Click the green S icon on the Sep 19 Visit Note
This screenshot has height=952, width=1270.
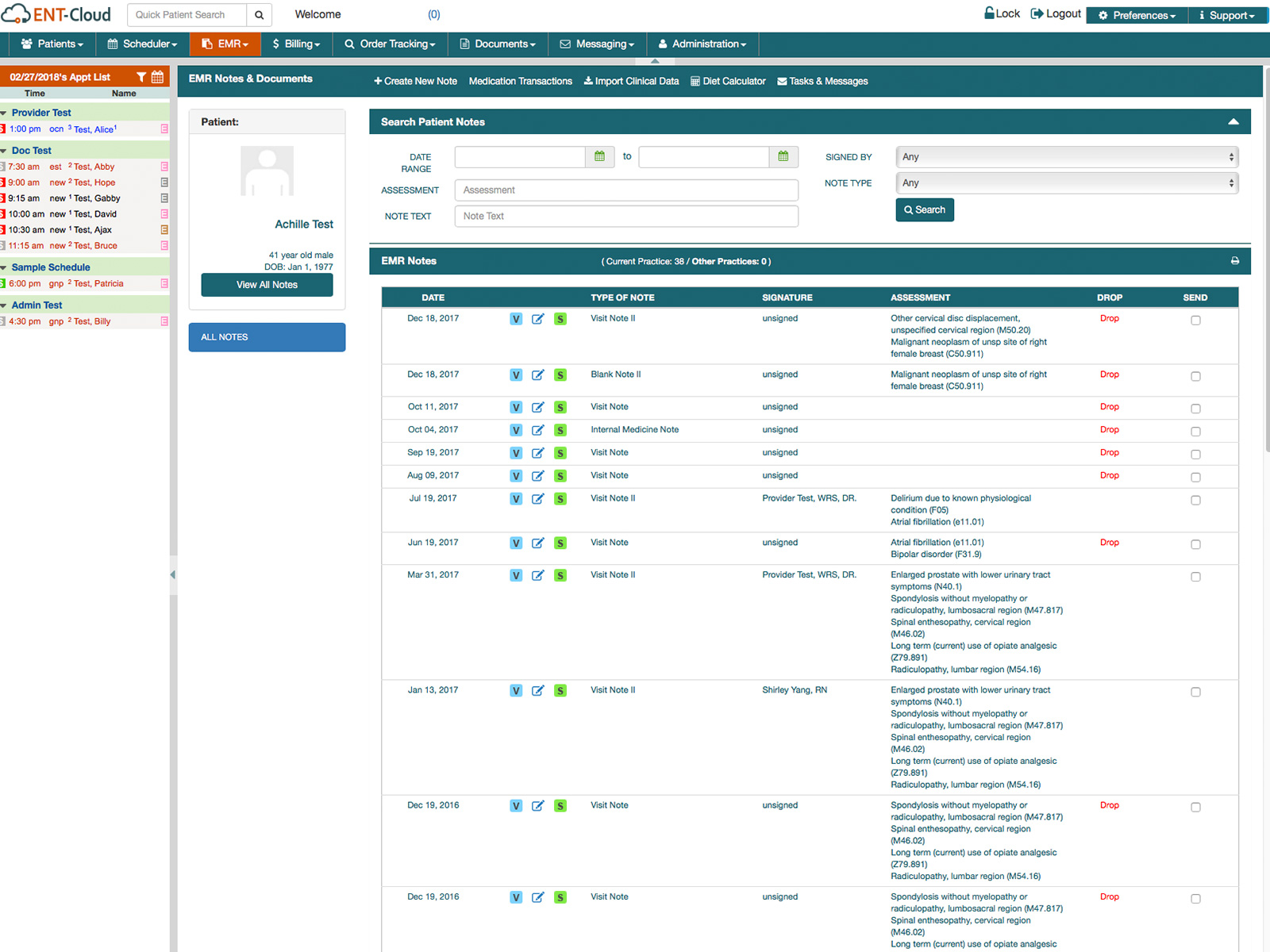[560, 453]
